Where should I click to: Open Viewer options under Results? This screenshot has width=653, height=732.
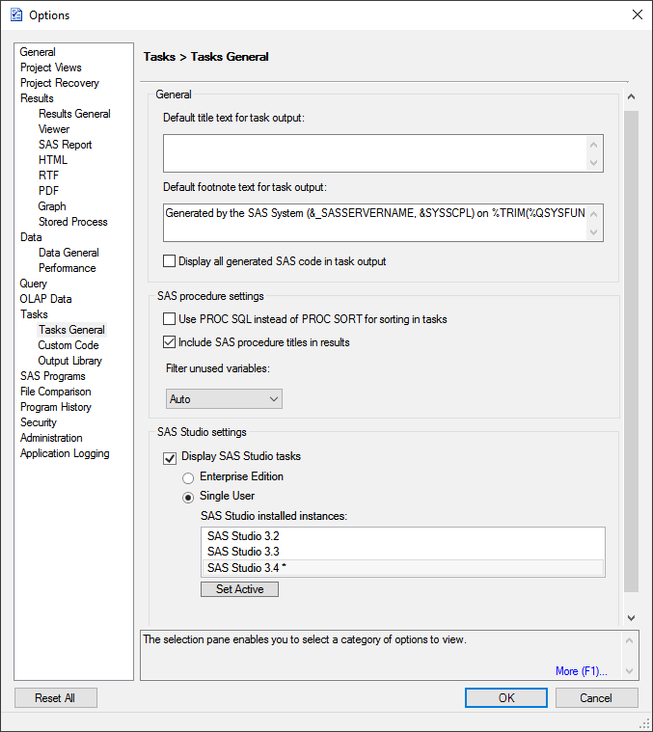(54, 129)
